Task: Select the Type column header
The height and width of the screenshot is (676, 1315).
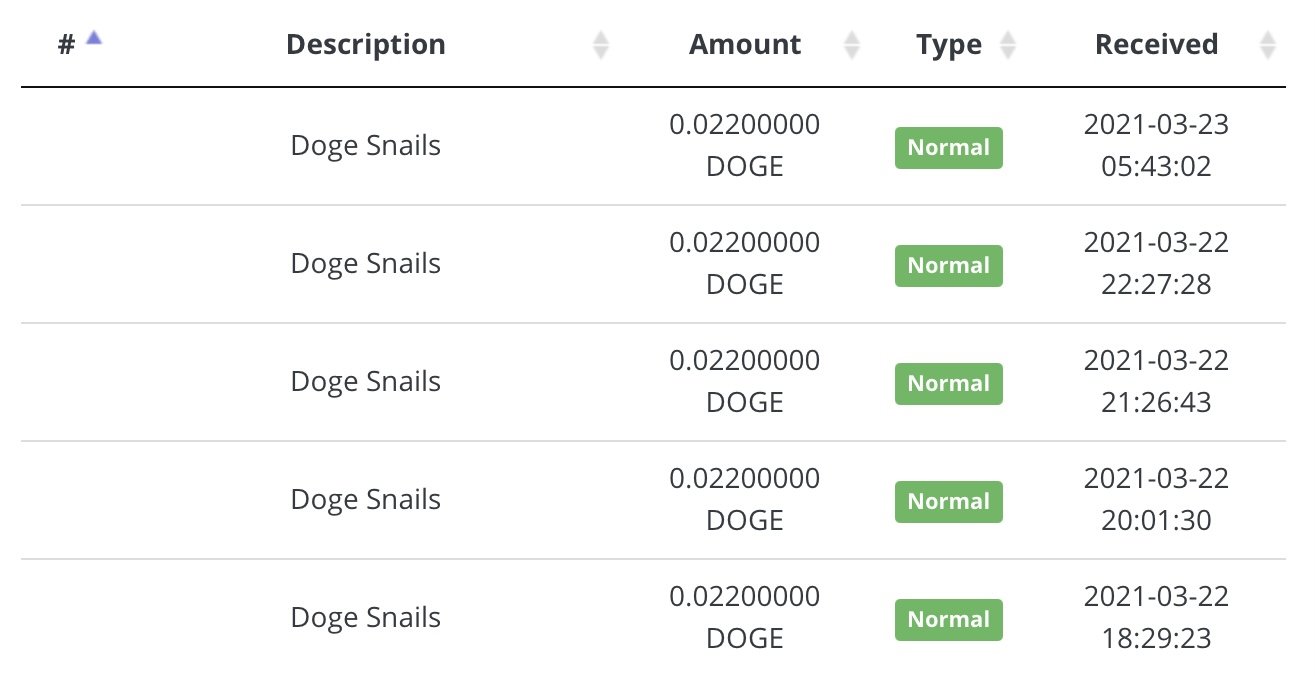Action: click(x=949, y=45)
